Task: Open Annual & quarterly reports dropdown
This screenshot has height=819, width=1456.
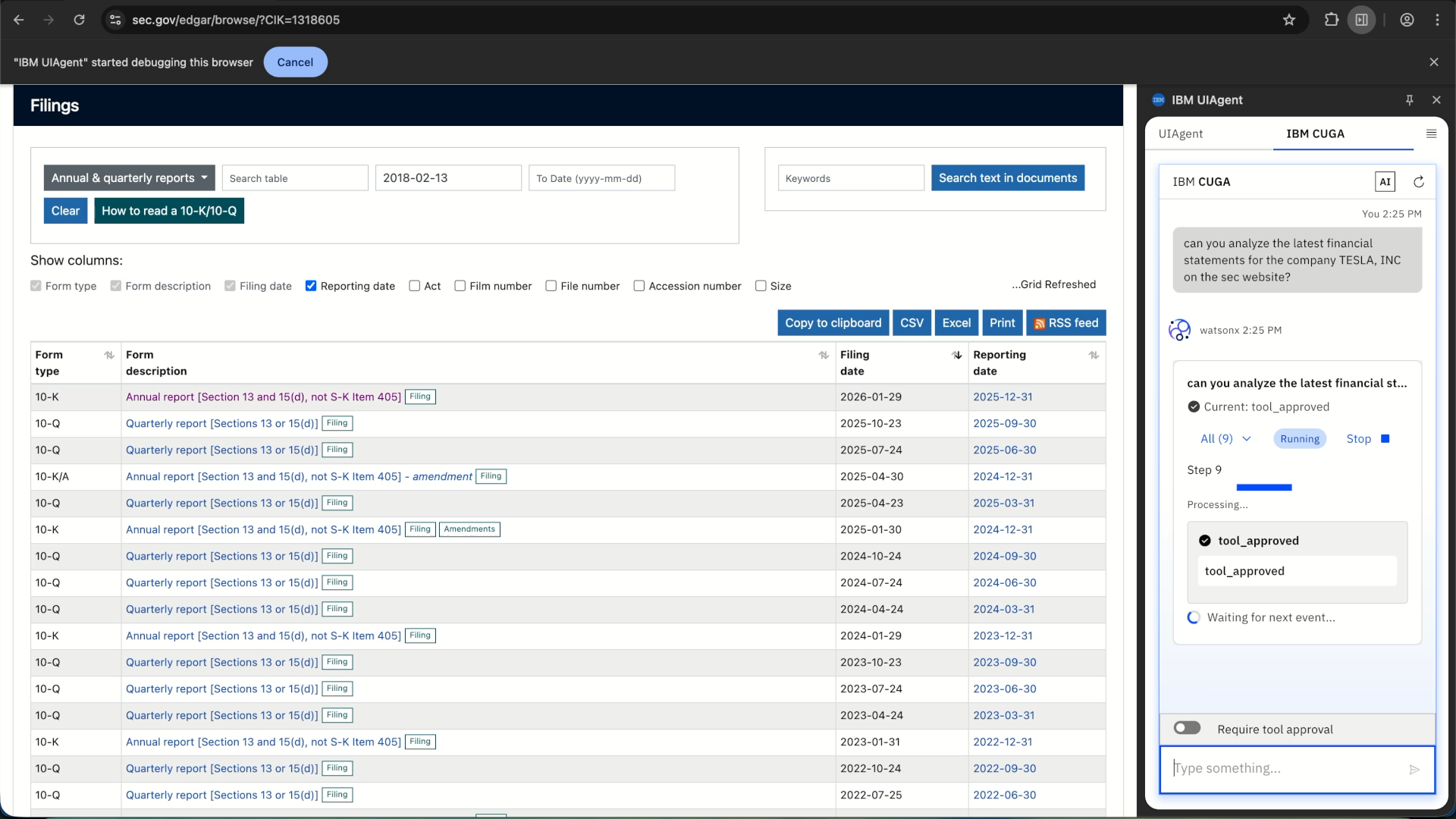Action: (130, 178)
